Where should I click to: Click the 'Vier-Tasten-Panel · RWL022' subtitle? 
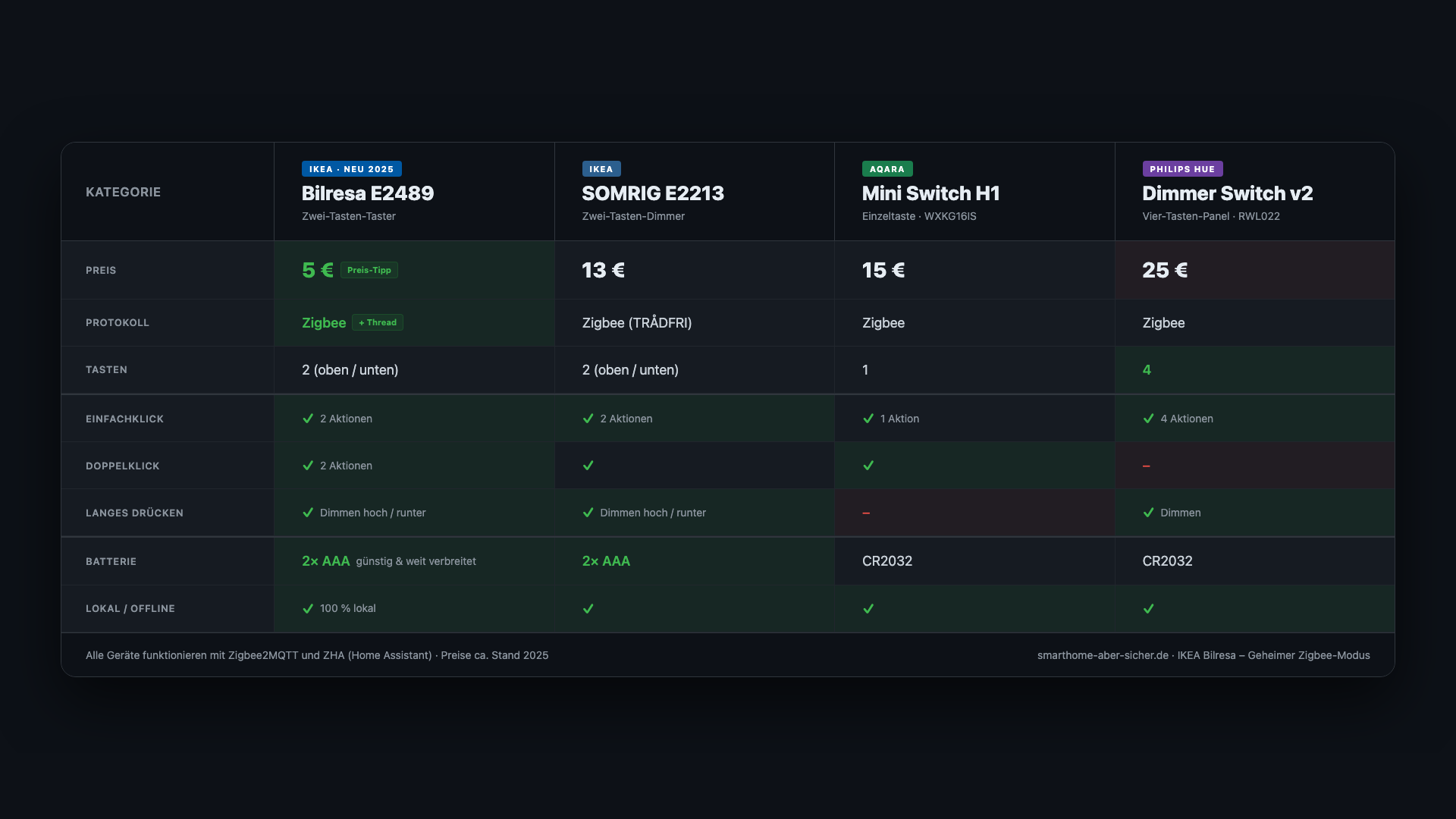tap(1211, 216)
